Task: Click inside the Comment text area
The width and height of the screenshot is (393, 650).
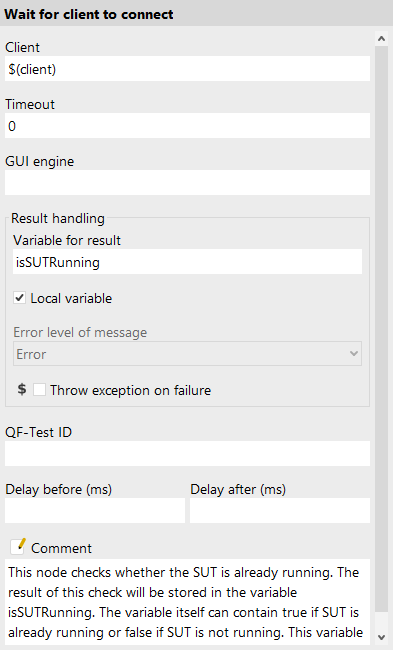Action: [x=187, y=602]
